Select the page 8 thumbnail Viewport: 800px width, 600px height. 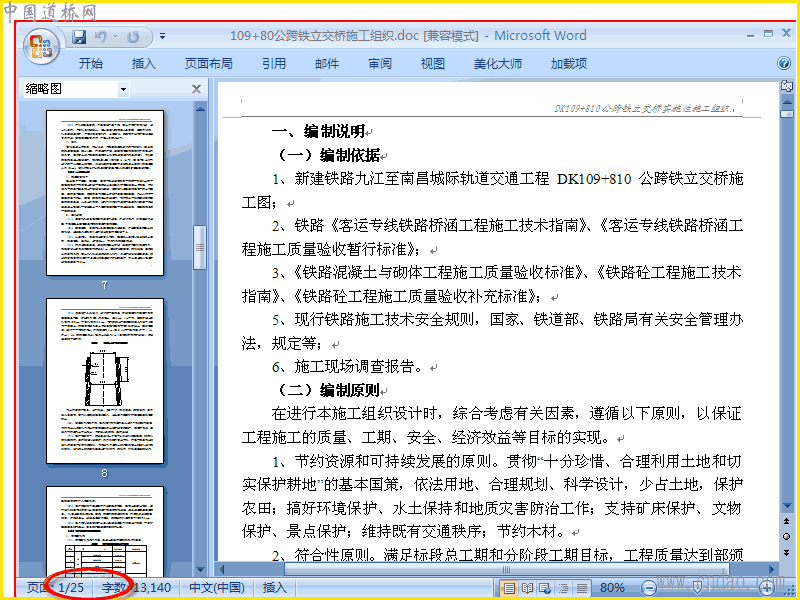(105, 381)
